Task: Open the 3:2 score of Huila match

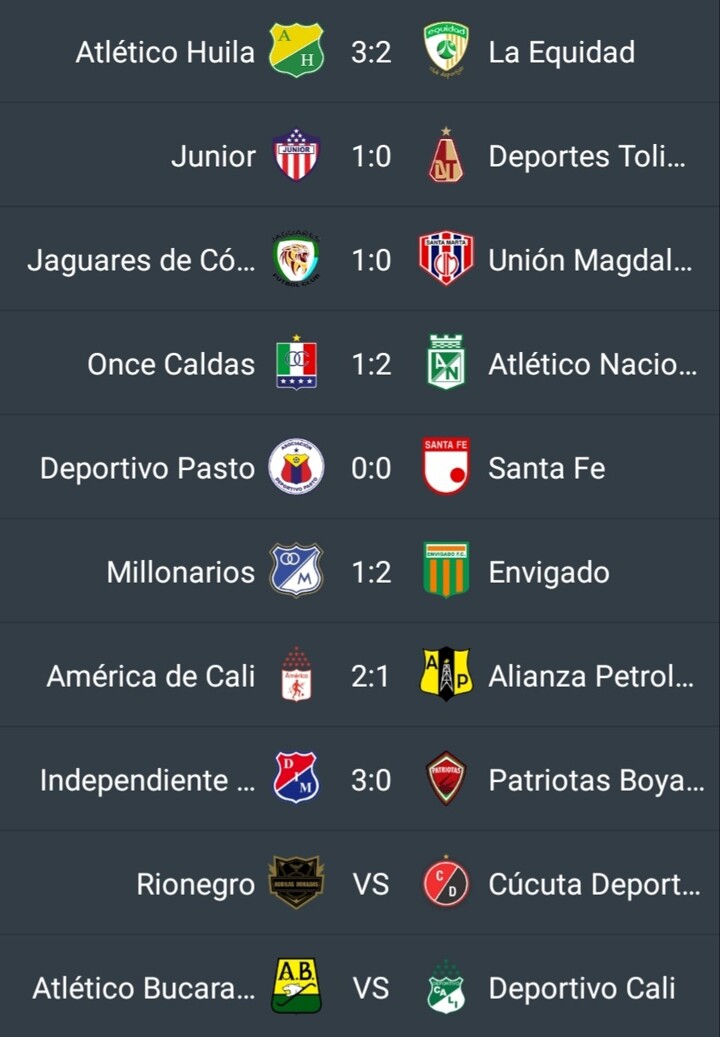Action: click(371, 52)
